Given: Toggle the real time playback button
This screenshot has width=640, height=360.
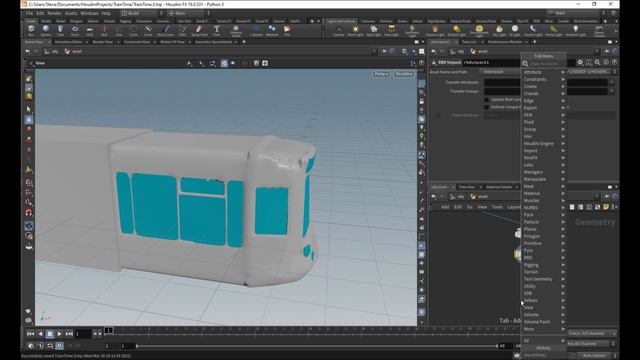Looking at the screenshot, I should click(x=60, y=346).
